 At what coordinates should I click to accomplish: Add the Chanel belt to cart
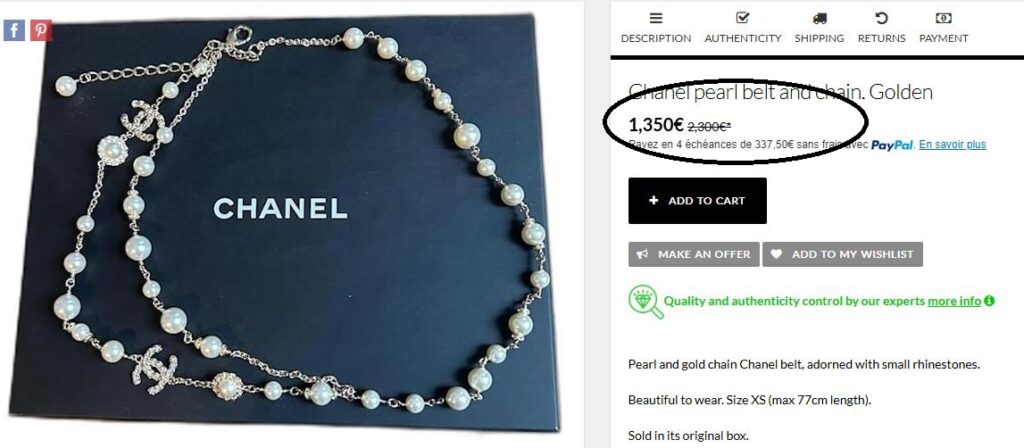697,200
